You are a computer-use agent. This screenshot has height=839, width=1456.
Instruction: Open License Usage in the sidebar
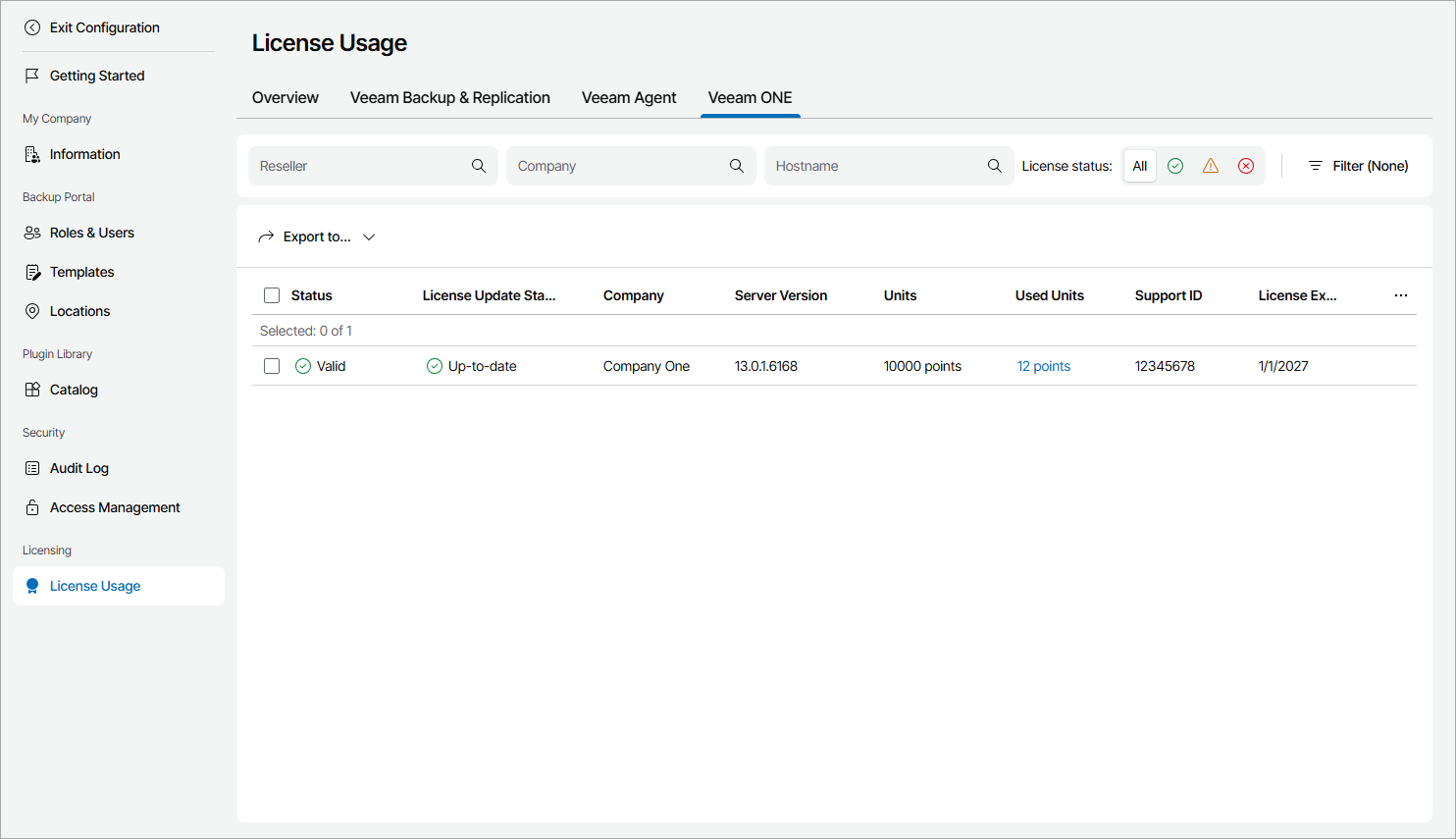119,586
